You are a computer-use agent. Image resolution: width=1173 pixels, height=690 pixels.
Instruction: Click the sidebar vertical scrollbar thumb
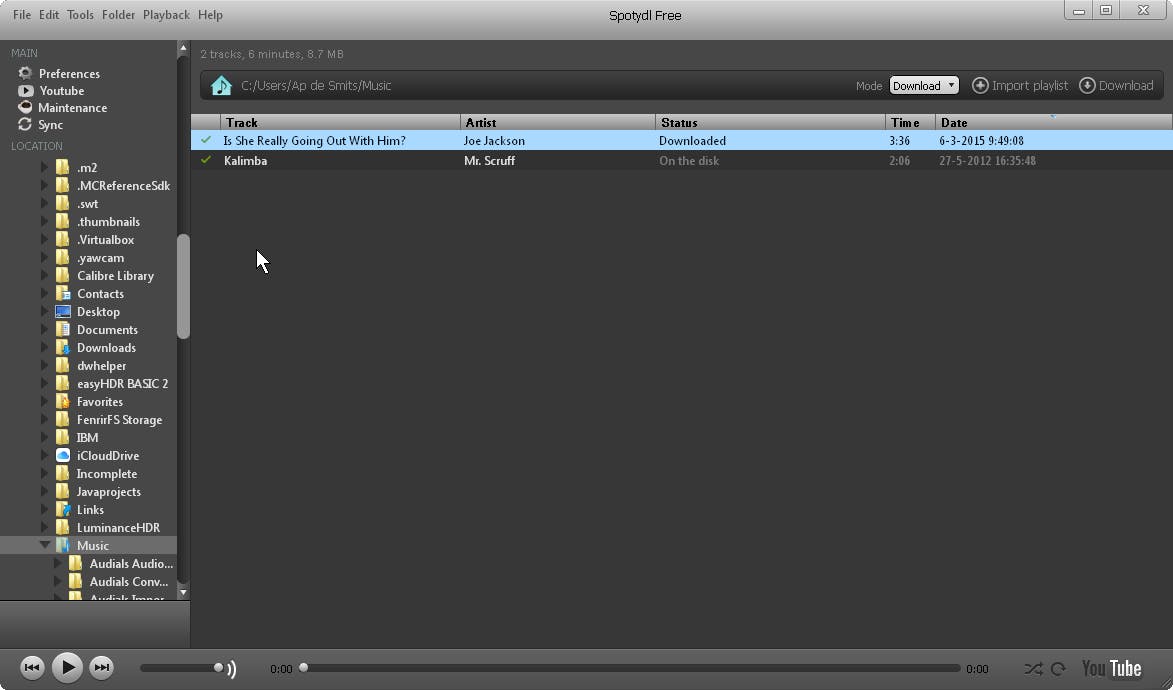point(183,287)
